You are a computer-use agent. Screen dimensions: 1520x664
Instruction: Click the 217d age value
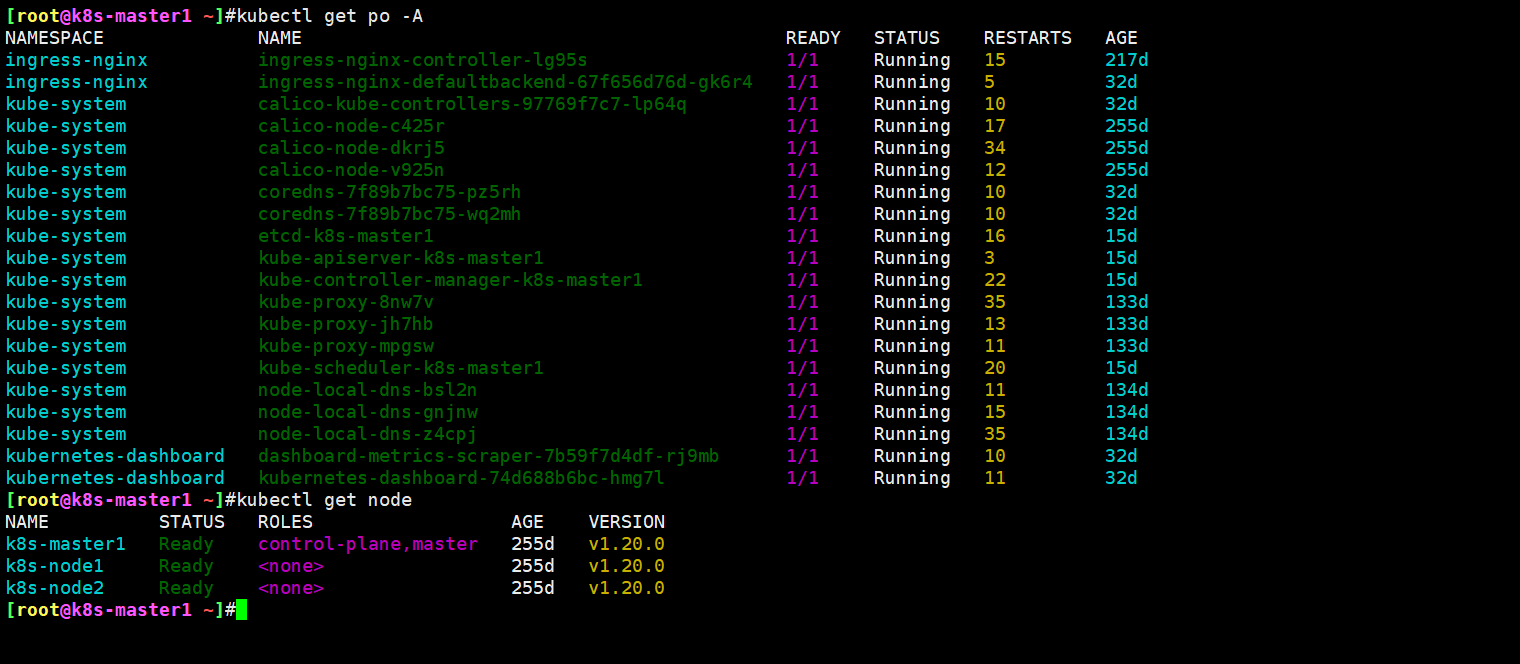(x=1126, y=60)
